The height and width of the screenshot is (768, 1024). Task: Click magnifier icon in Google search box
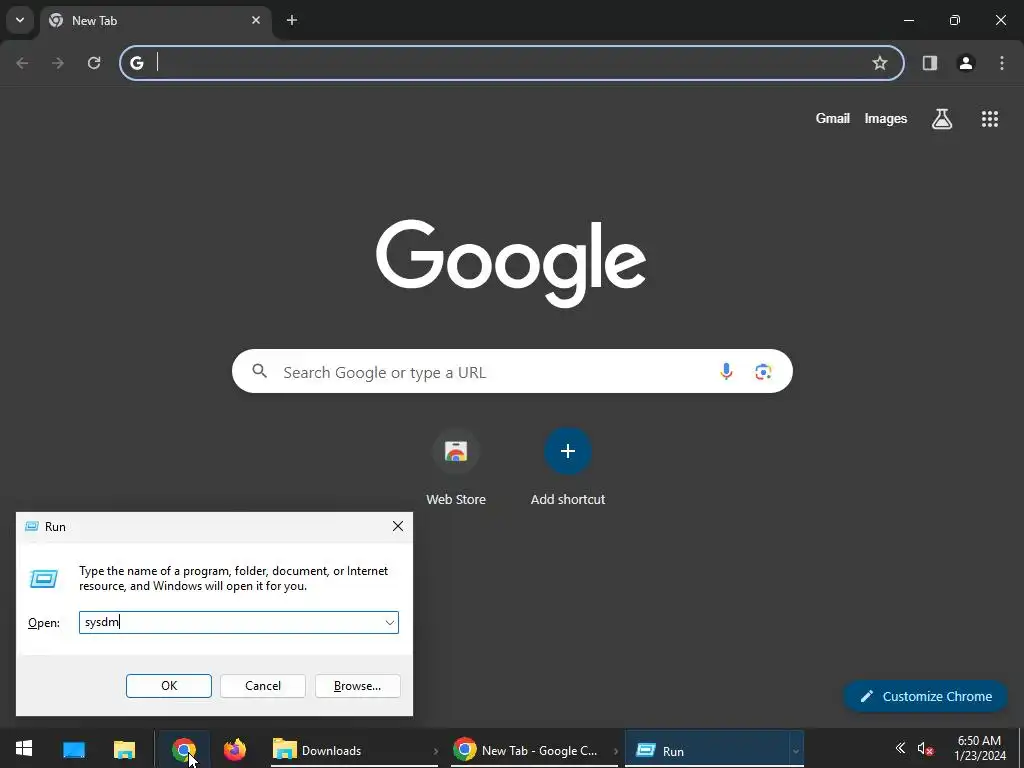tap(260, 371)
